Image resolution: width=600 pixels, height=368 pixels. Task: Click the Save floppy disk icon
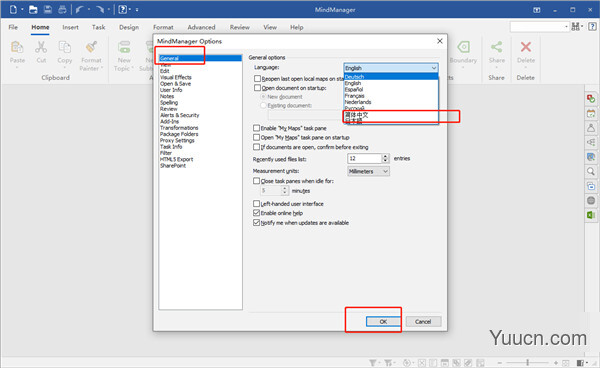click(48, 9)
